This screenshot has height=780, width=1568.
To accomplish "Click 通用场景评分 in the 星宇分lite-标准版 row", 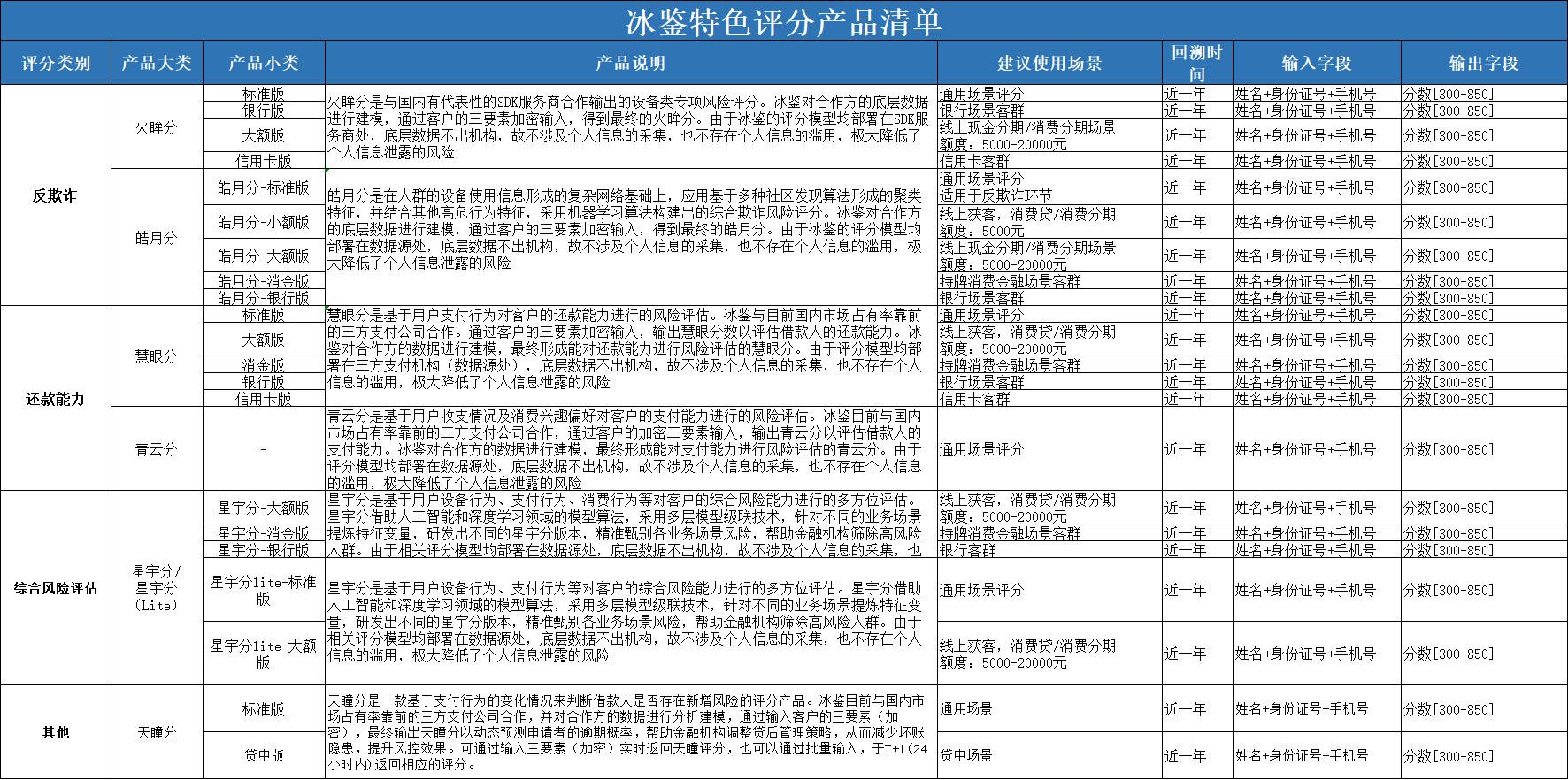I will (1049, 590).
